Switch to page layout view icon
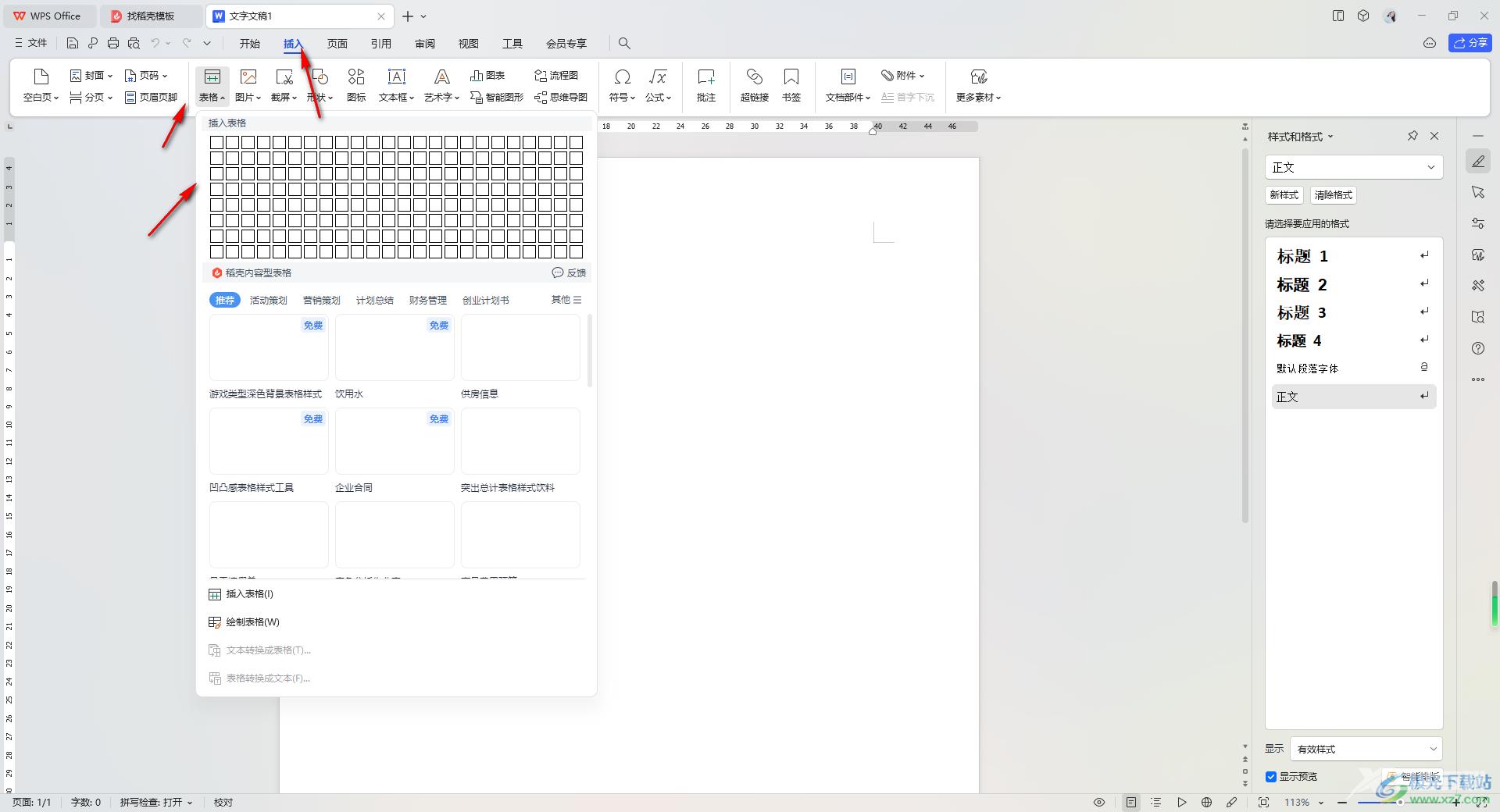Image resolution: width=1500 pixels, height=812 pixels. (1130, 802)
